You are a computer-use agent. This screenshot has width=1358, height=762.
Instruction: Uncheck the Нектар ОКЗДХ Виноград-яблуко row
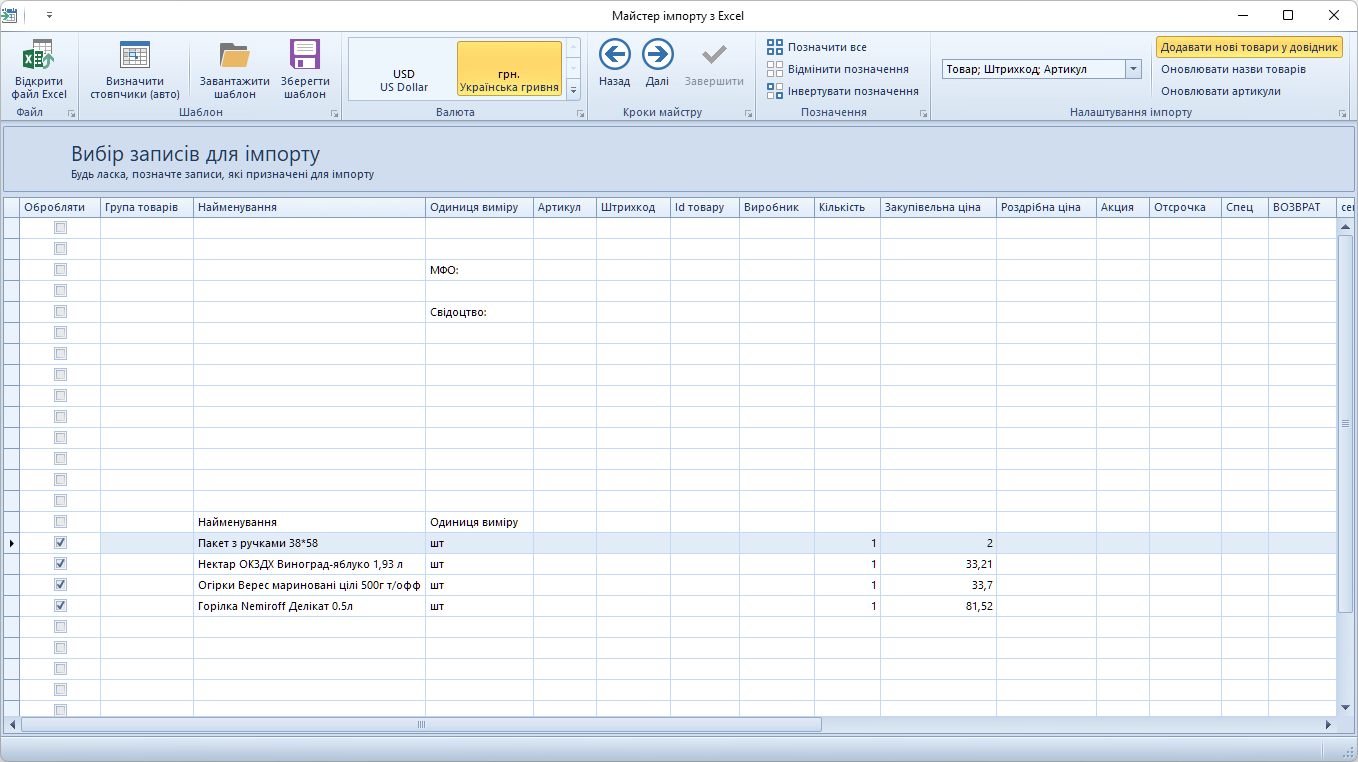tap(60, 564)
